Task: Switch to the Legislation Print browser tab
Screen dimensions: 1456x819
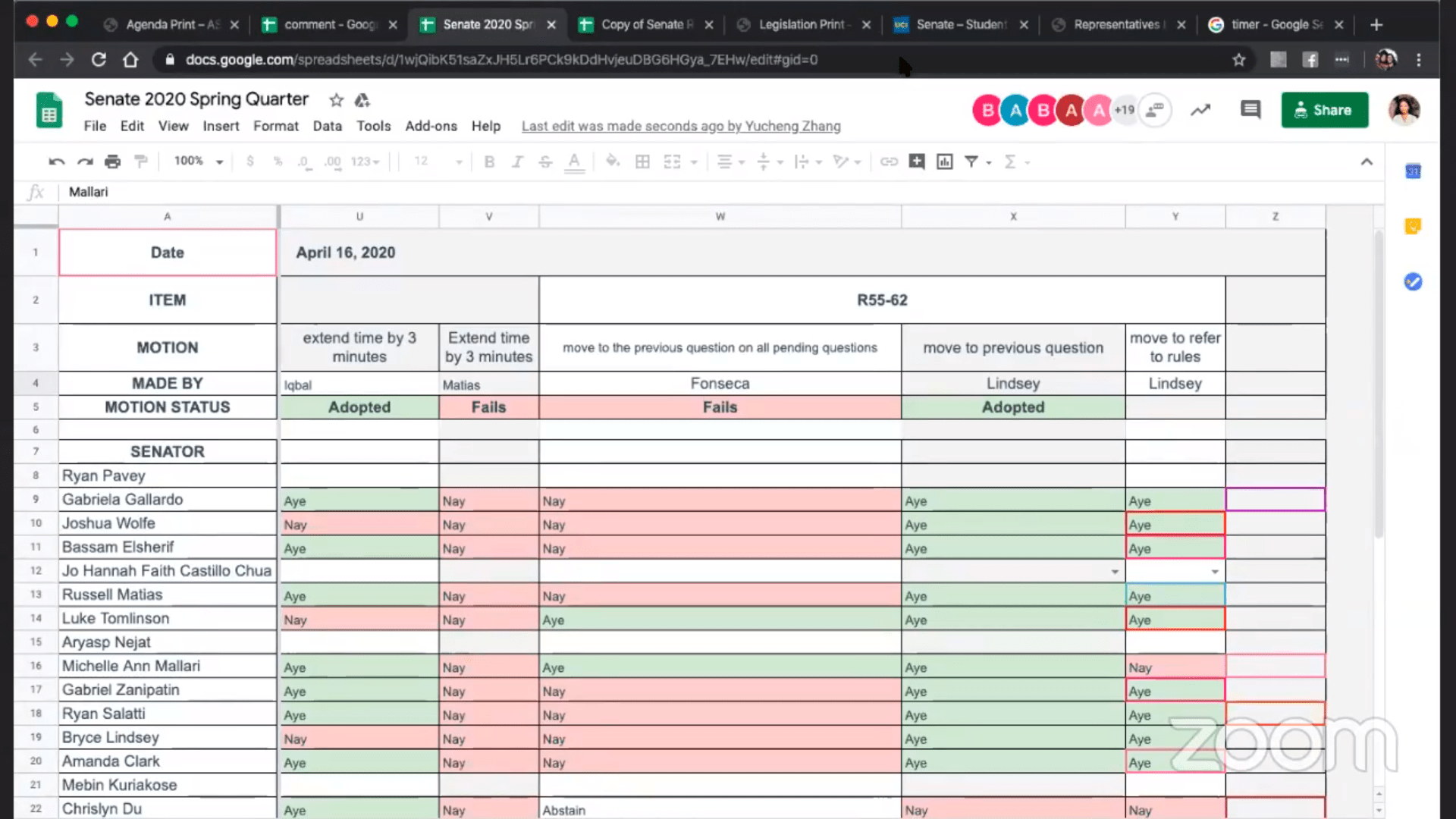Action: coord(802,24)
